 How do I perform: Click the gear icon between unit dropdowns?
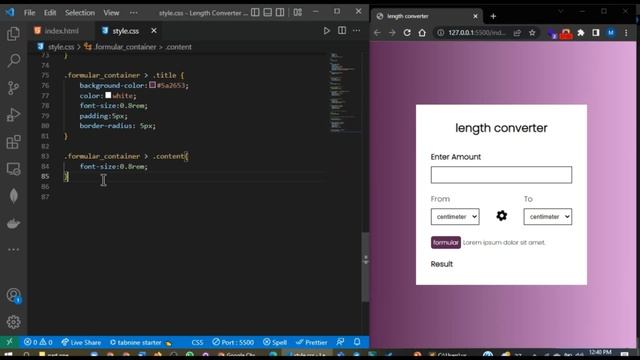(502, 216)
